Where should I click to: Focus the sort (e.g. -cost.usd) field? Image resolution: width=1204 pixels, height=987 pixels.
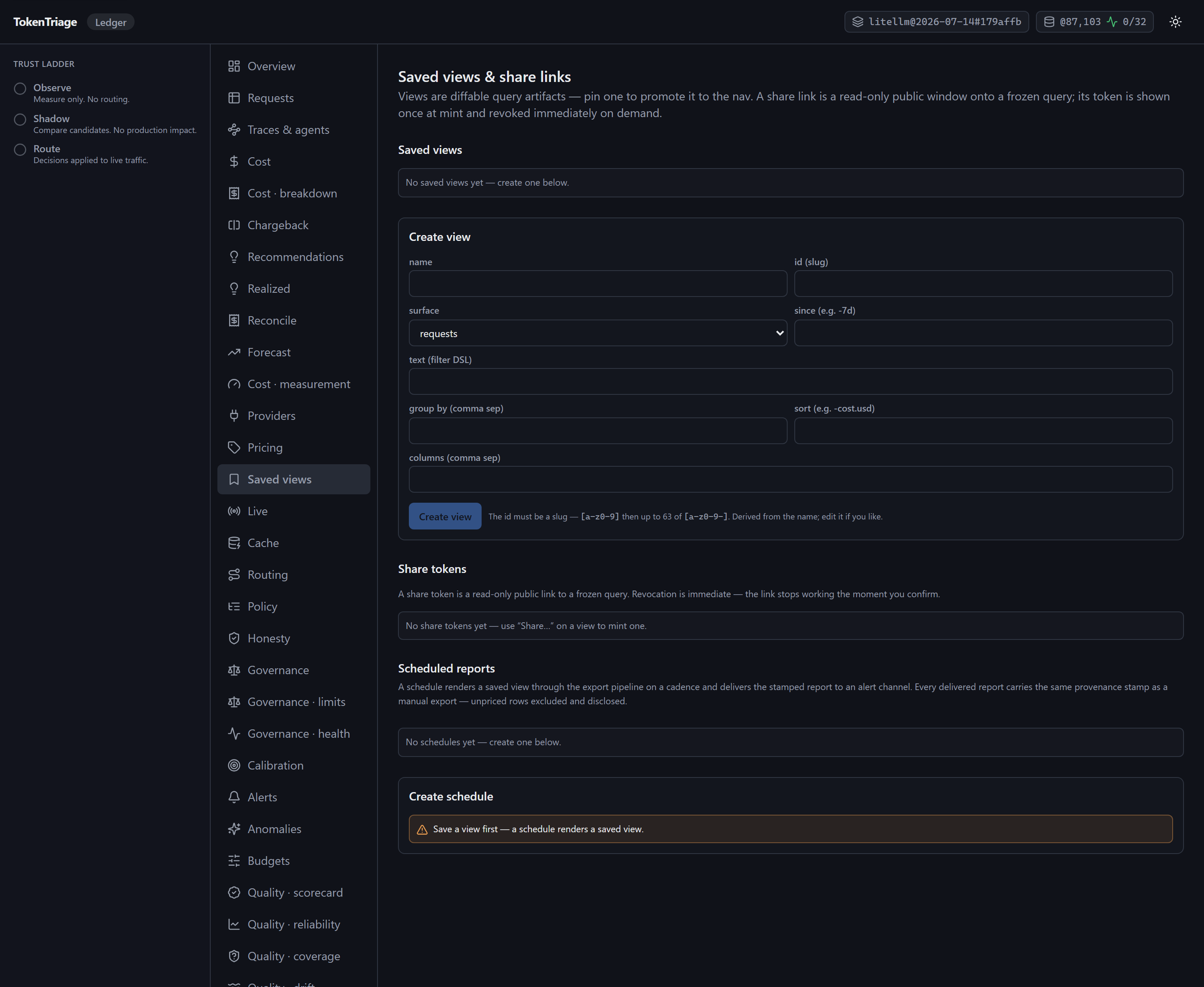983,431
